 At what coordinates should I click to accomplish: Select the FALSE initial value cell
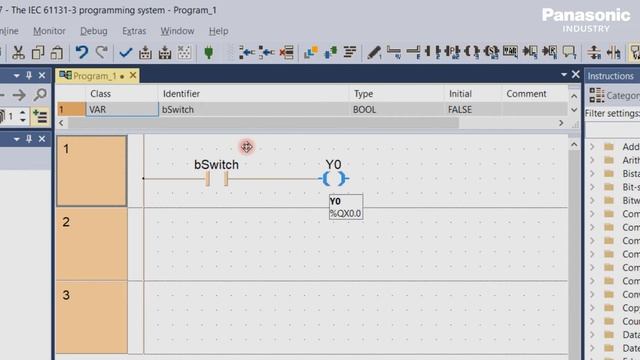[x=472, y=109]
